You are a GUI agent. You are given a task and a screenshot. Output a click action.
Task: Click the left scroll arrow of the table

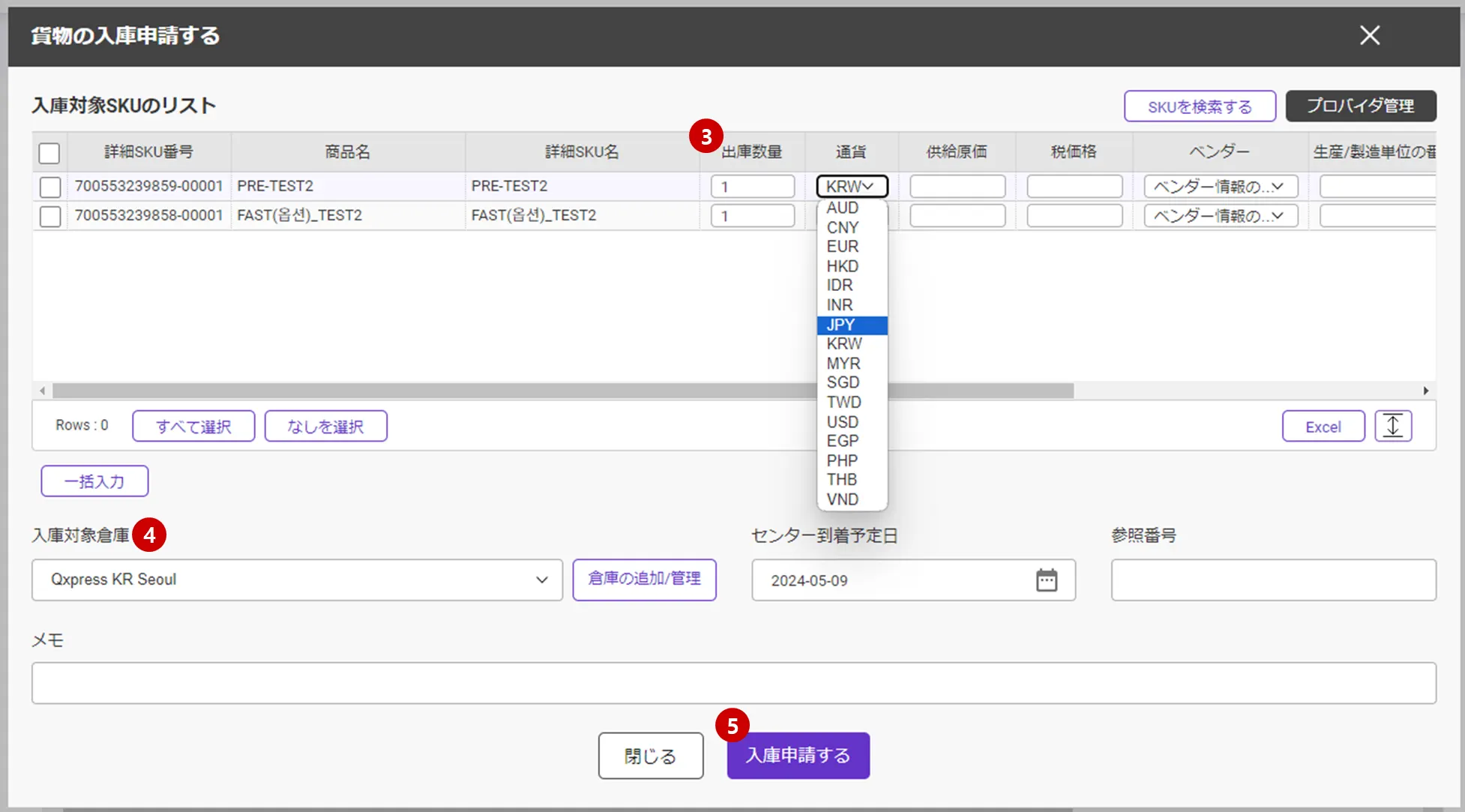[42, 391]
